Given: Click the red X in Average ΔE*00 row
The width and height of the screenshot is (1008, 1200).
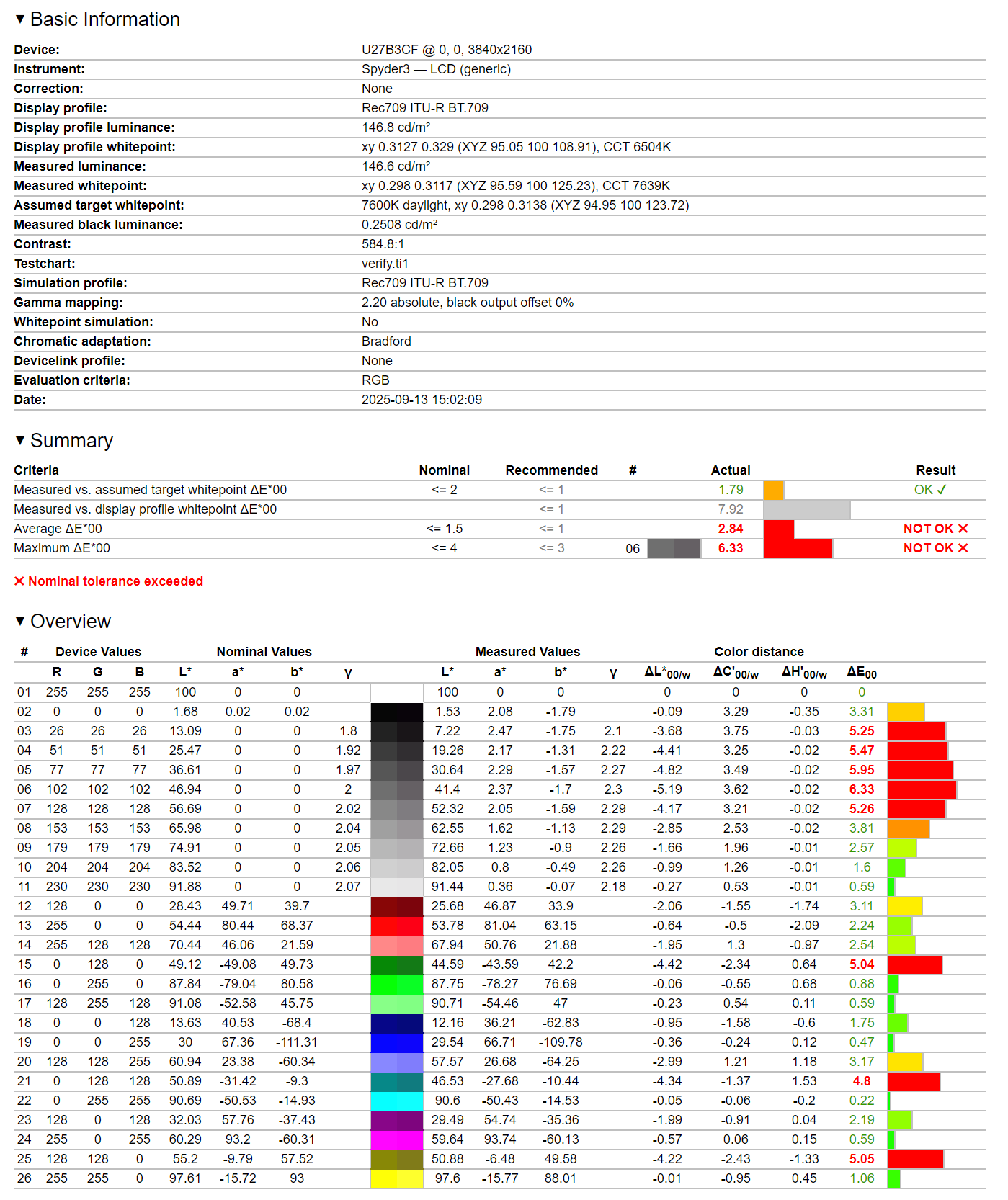Looking at the screenshot, I should tap(963, 529).
